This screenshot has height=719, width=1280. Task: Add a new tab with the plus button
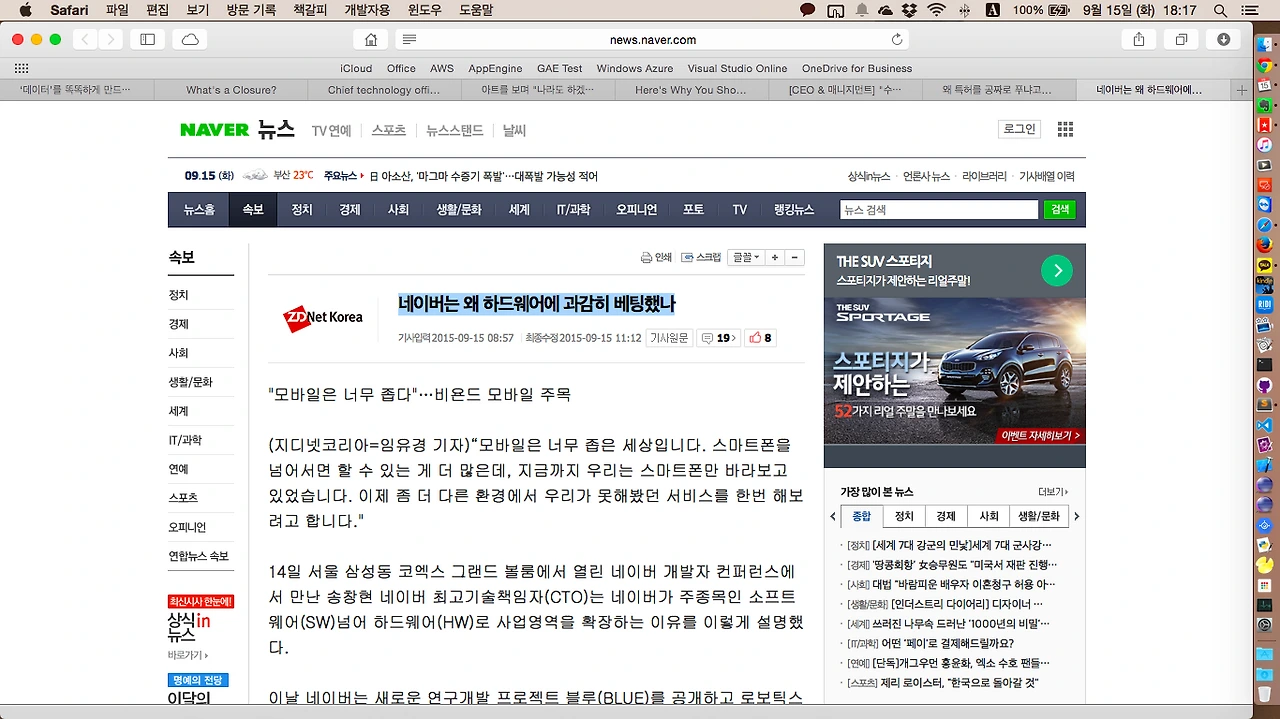pyautogui.click(x=1242, y=89)
